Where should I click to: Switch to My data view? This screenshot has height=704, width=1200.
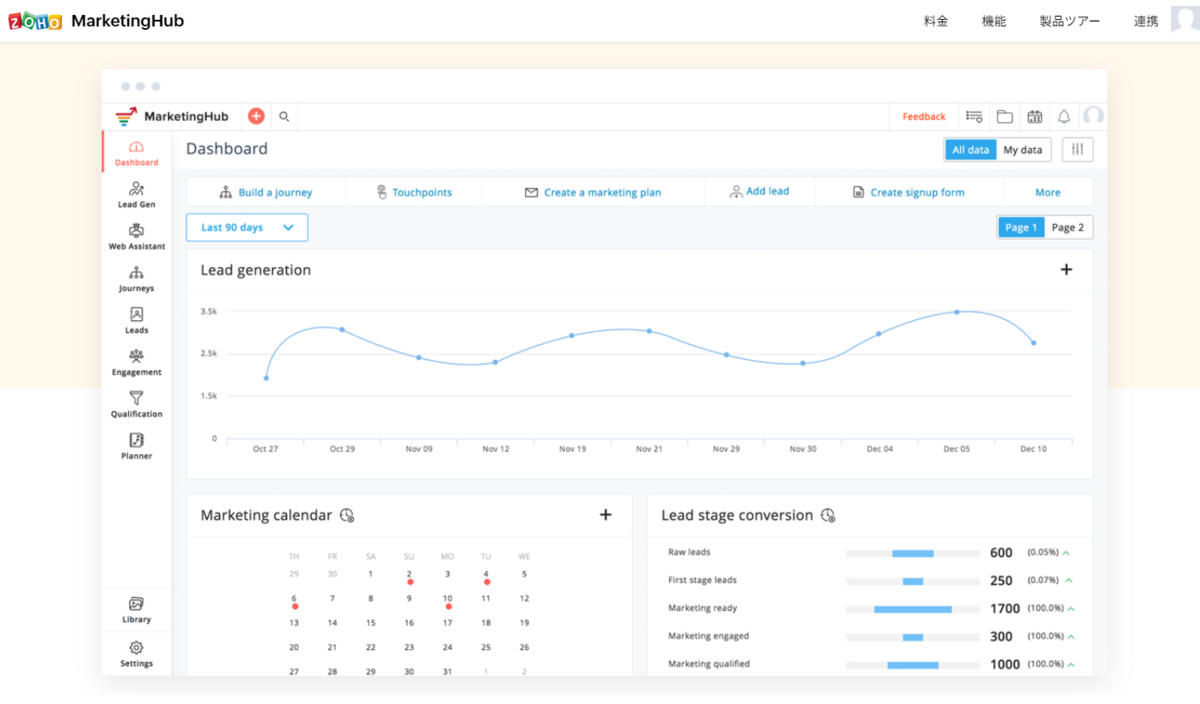[x=1023, y=150]
